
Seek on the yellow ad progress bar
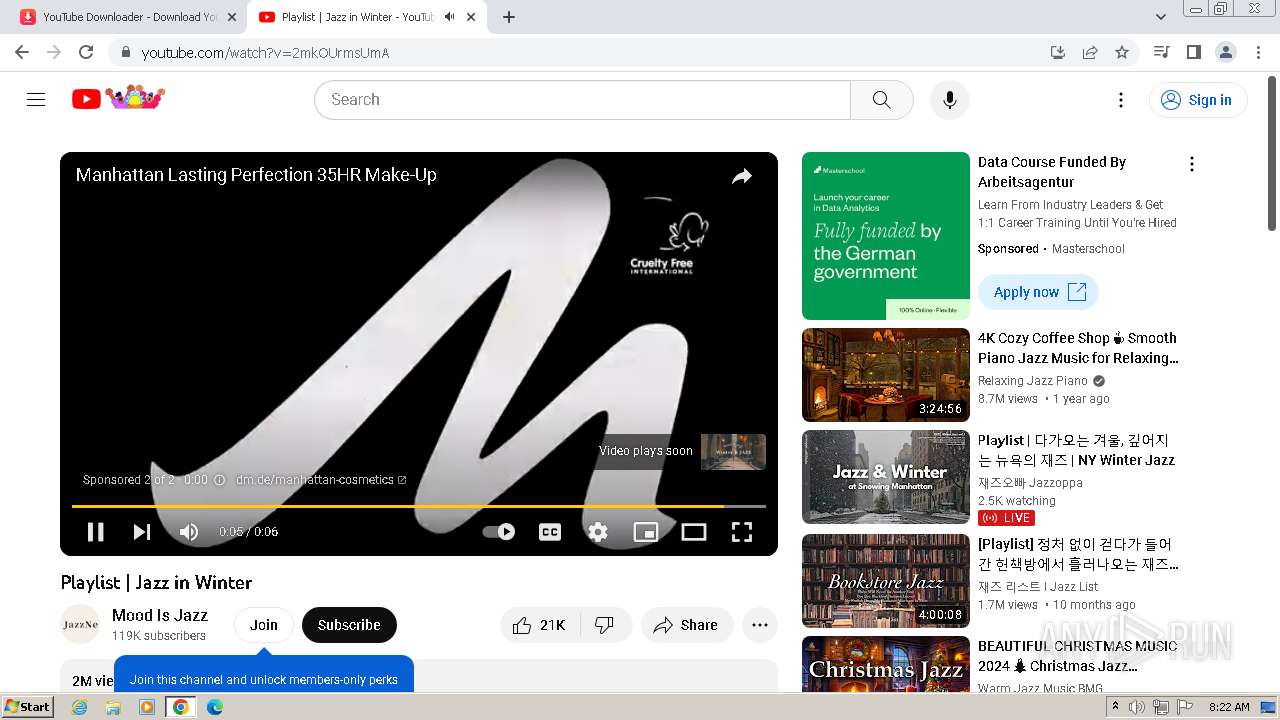pyautogui.click(x=419, y=507)
